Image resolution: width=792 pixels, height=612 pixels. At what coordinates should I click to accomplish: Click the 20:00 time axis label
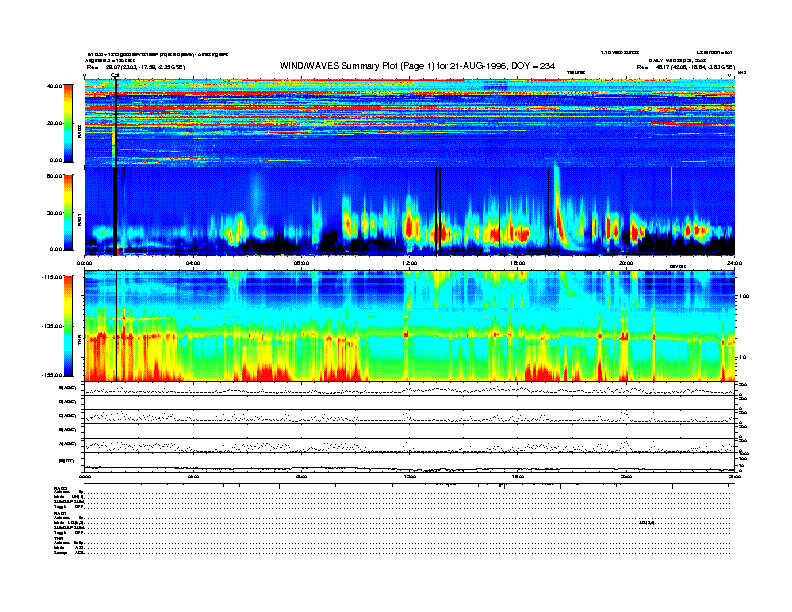[625, 263]
